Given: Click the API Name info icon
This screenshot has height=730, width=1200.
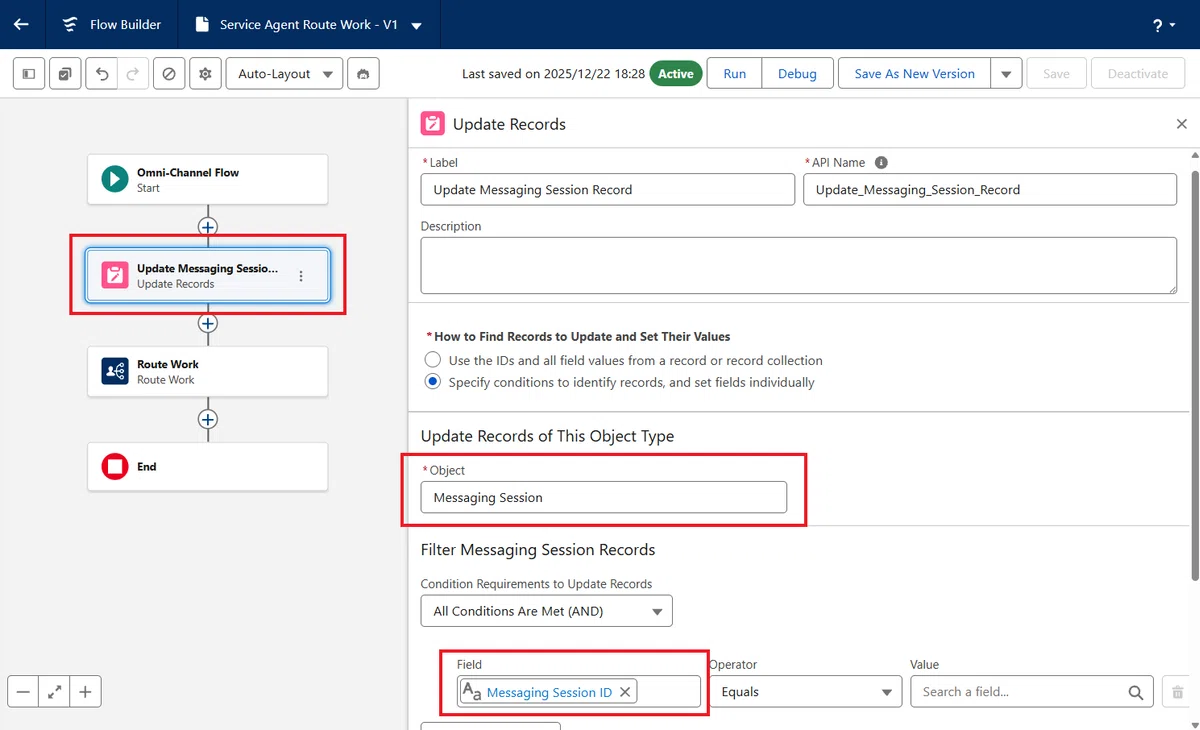Looking at the screenshot, I should [x=881, y=162].
